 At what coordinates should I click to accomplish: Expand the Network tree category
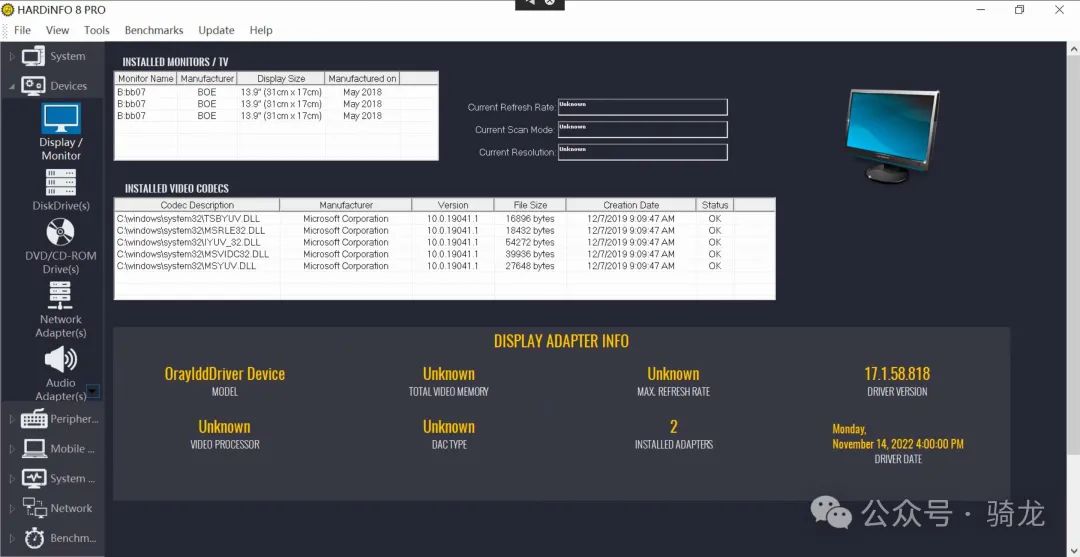[x=12, y=508]
